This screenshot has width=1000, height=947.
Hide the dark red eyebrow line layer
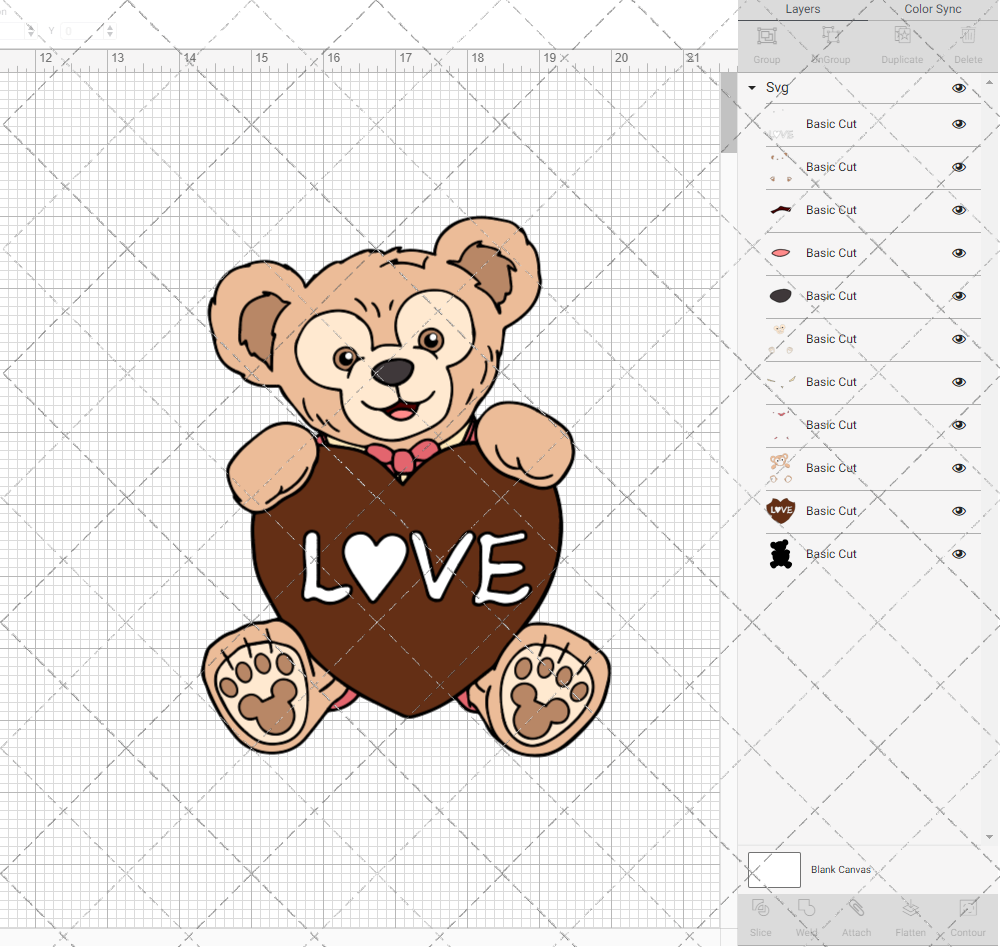959,210
